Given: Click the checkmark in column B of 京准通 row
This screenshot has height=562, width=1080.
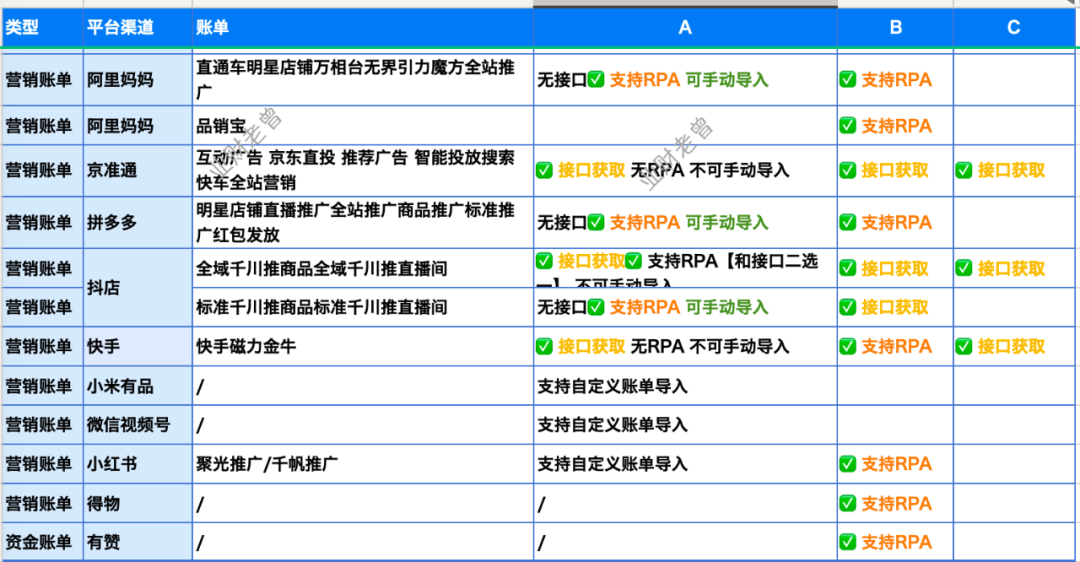Looking at the screenshot, I should point(848,169).
